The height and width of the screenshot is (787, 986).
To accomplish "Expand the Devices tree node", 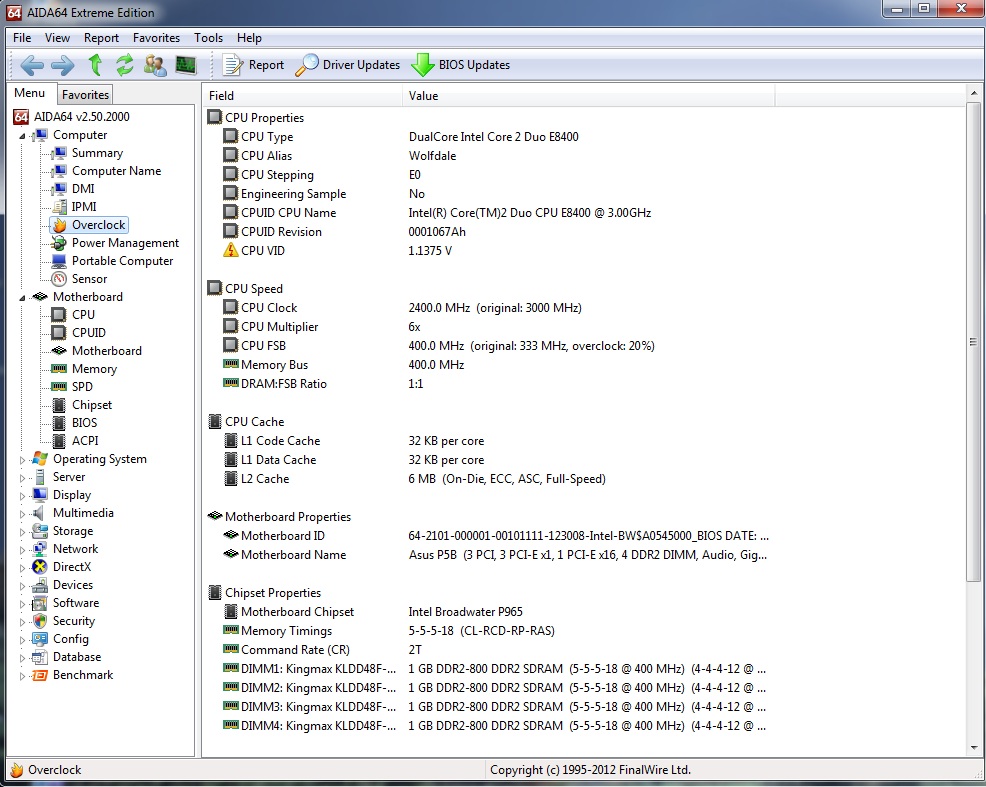I will (23, 586).
